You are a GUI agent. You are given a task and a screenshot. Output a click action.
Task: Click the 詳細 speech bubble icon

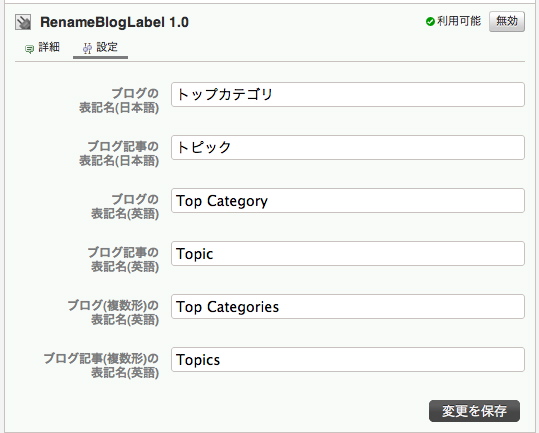pyautogui.click(x=29, y=49)
